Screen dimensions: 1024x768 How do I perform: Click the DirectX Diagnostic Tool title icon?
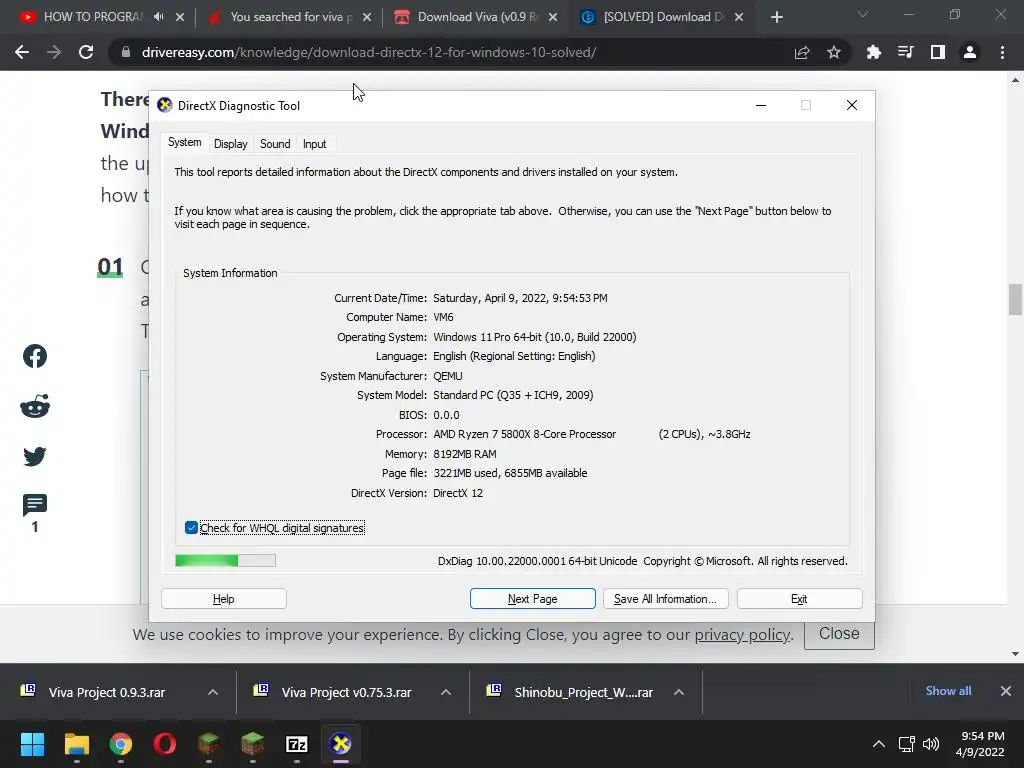[x=165, y=105]
